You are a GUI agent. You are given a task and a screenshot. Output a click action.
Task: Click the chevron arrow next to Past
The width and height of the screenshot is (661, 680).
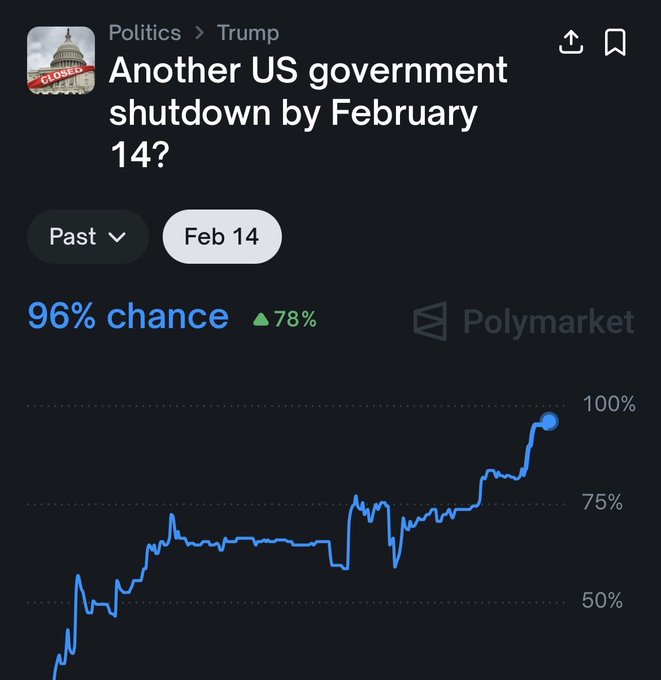pos(116,238)
